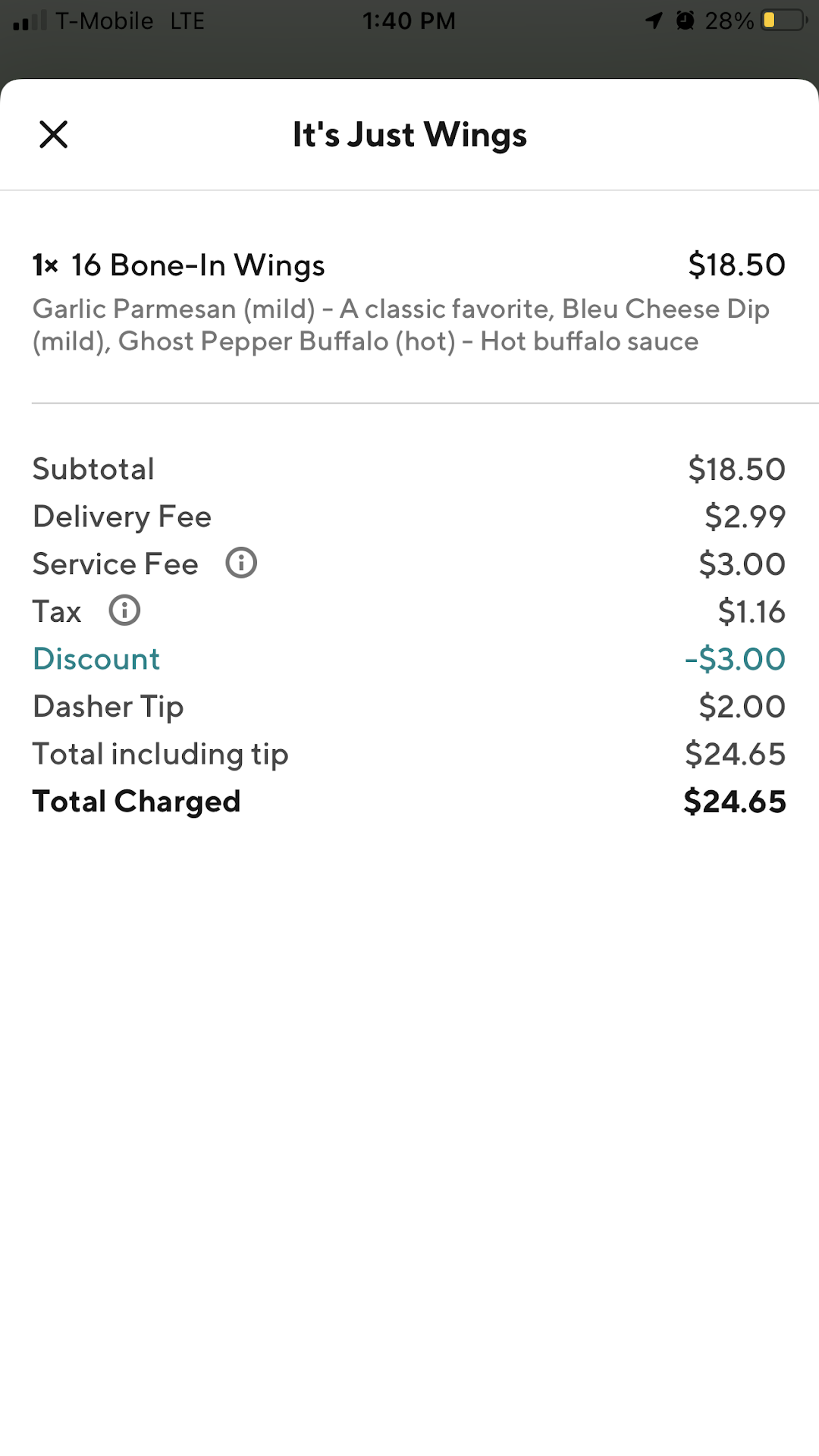Image resolution: width=819 pixels, height=1456 pixels.
Task: Tap the wing sauce description text
Action: (x=402, y=325)
